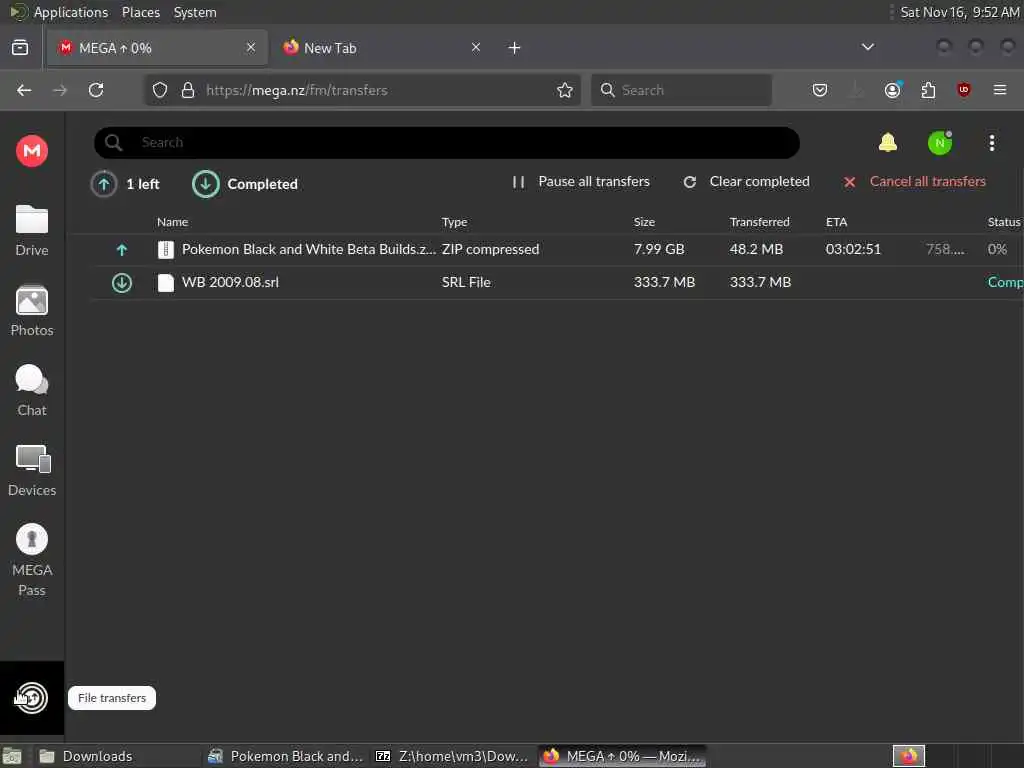This screenshot has height=768, width=1024.
Task: Open the System menu
Action: 195,12
